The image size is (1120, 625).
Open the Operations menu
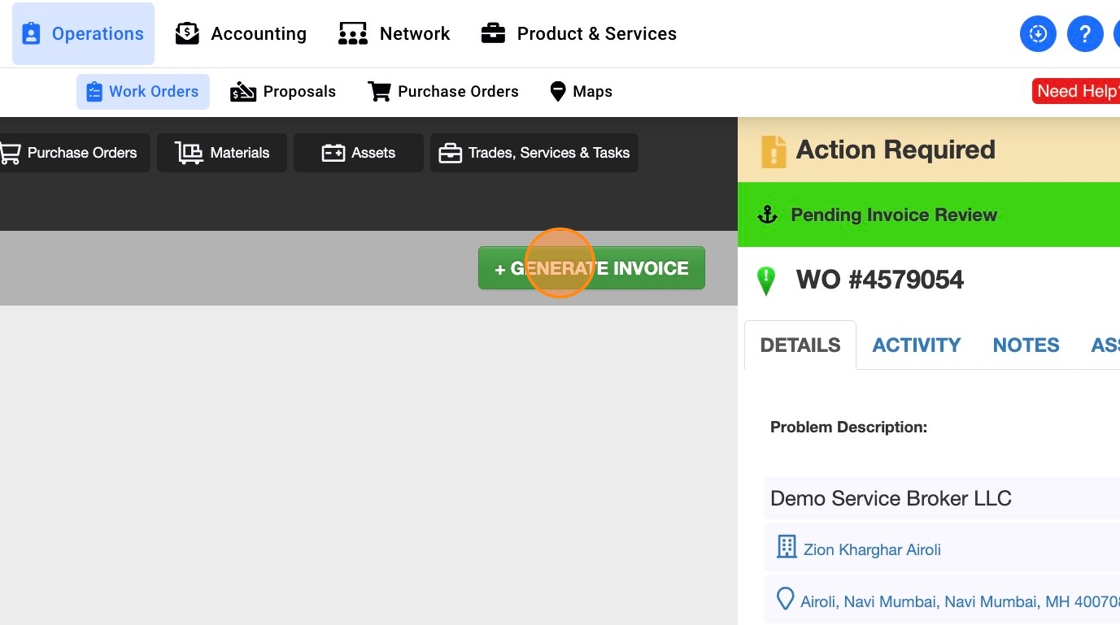[x=83, y=34]
